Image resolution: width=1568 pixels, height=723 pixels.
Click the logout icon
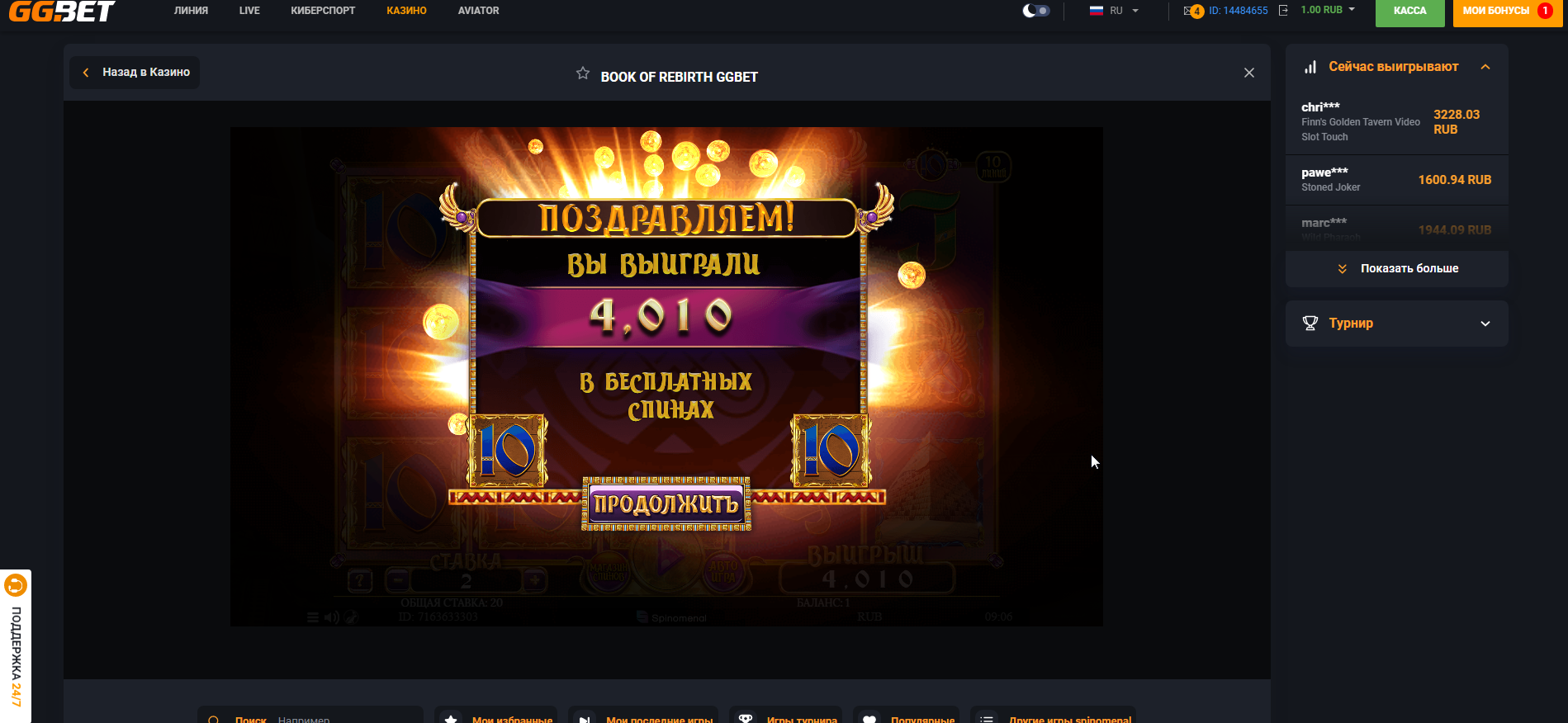[x=1283, y=11]
